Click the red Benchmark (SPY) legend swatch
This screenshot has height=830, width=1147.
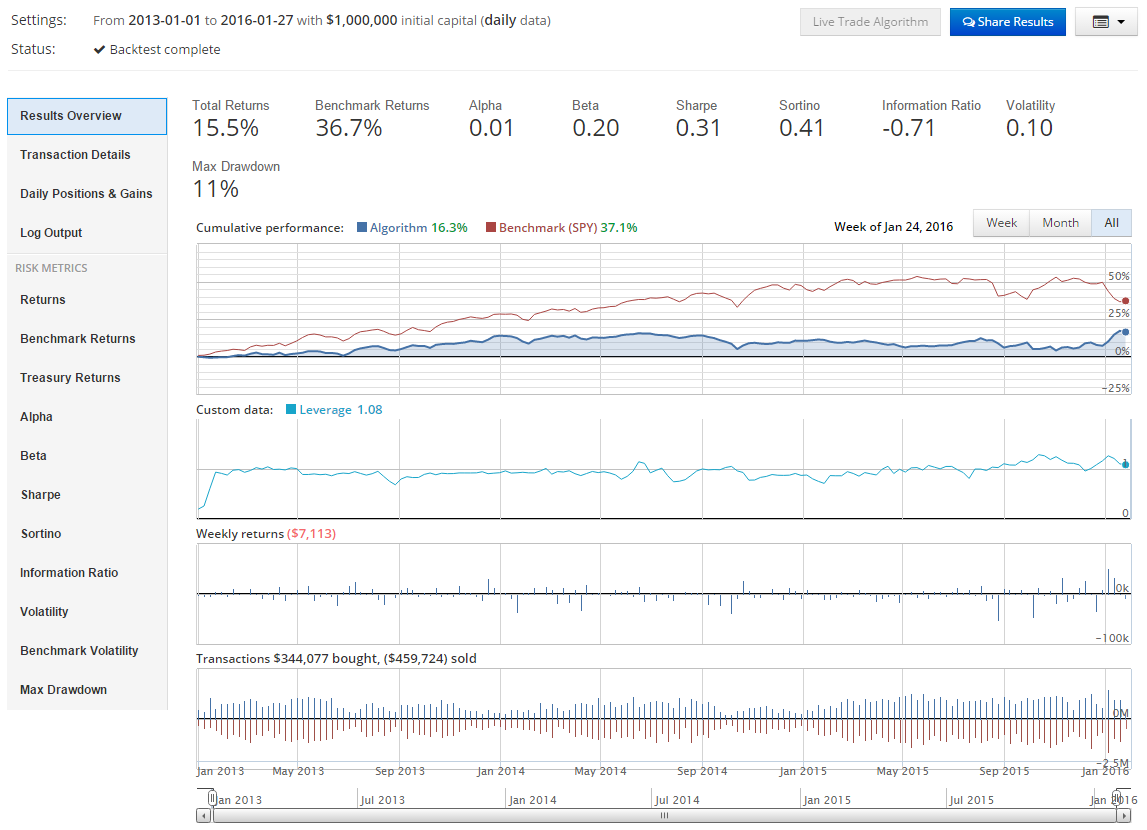tap(491, 228)
